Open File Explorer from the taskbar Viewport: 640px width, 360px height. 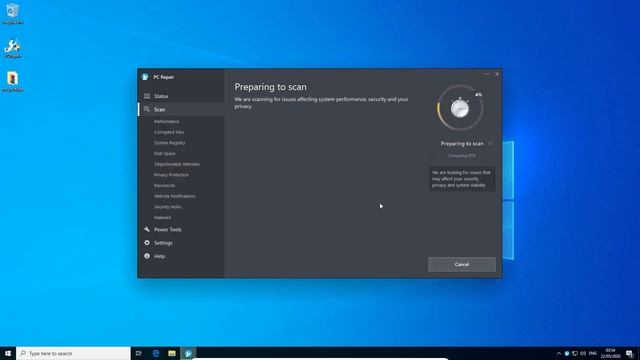172,353
